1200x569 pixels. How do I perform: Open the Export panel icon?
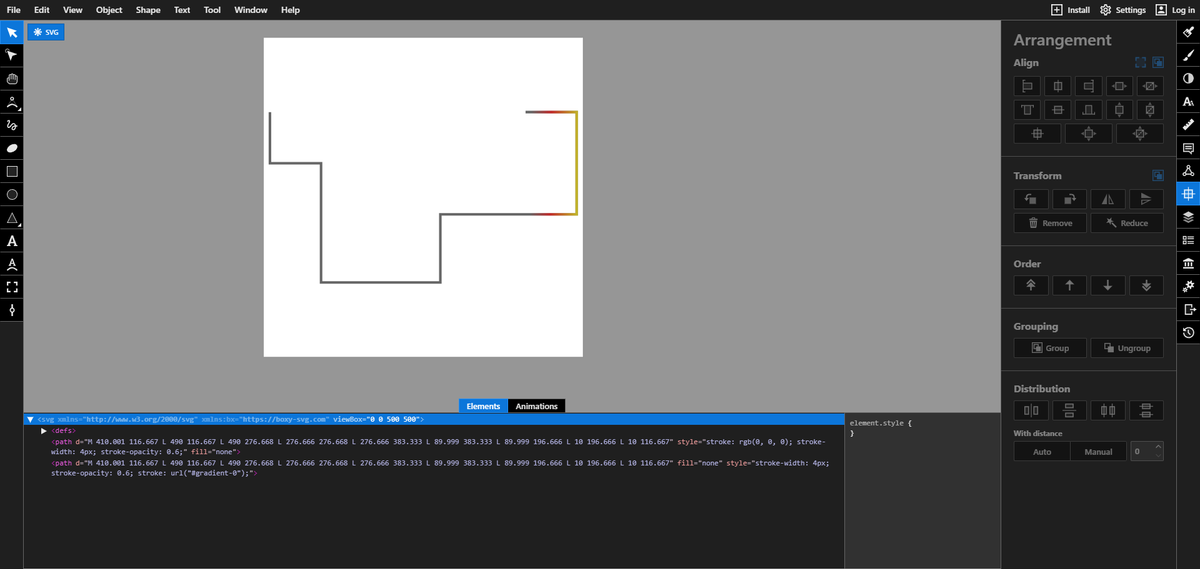(1188, 309)
